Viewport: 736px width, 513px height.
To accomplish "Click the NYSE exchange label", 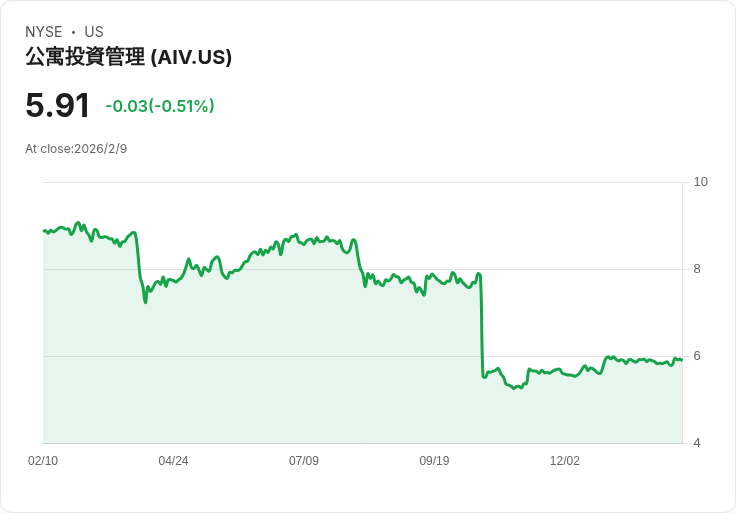I will pyautogui.click(x=43, y=32).
